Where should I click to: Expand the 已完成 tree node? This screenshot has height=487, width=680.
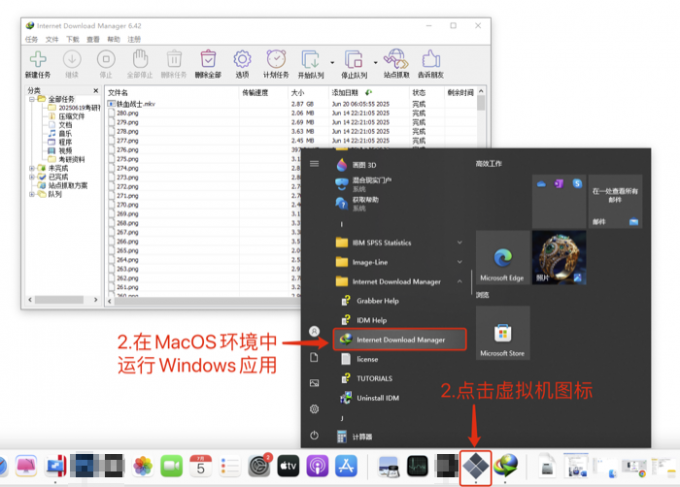coord(32,177)
